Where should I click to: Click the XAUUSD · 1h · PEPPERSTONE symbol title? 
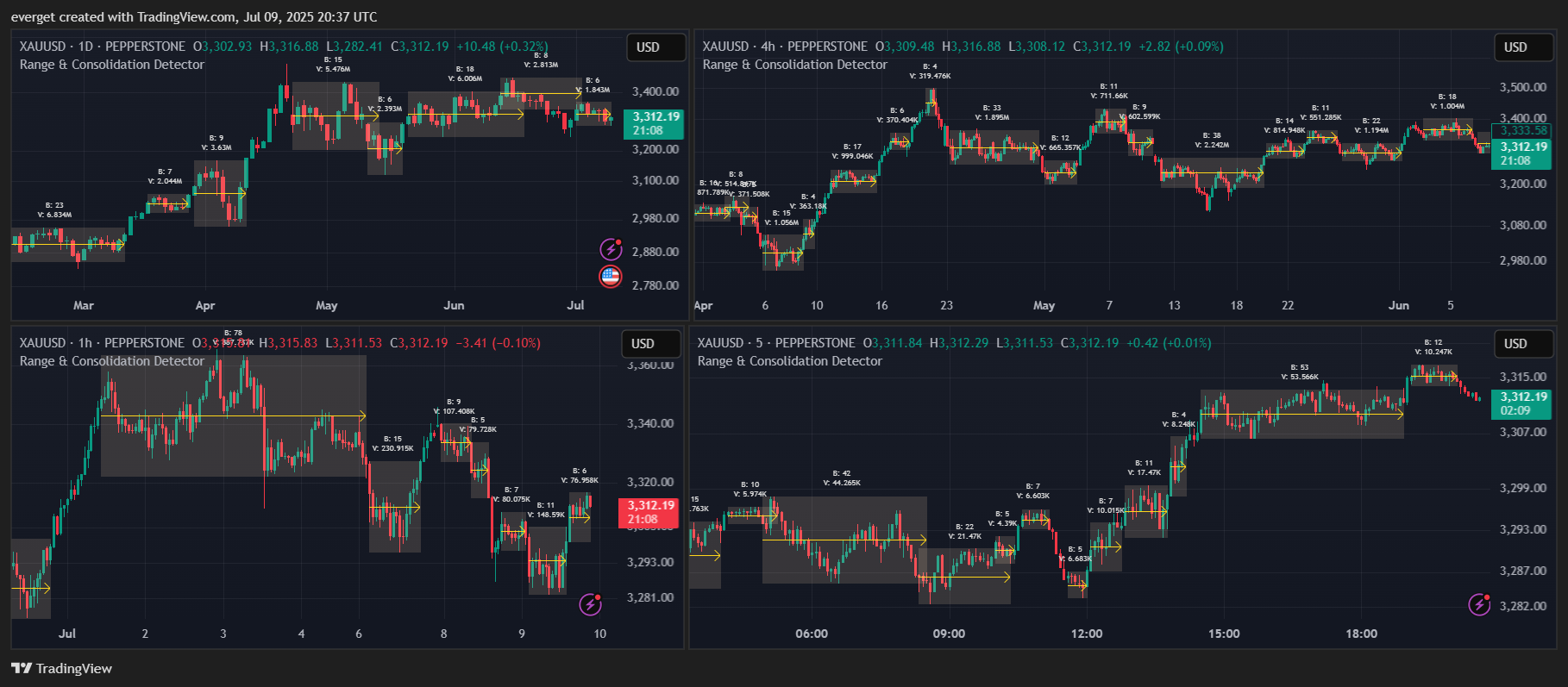pyautogui.click(x=102, y=343)
